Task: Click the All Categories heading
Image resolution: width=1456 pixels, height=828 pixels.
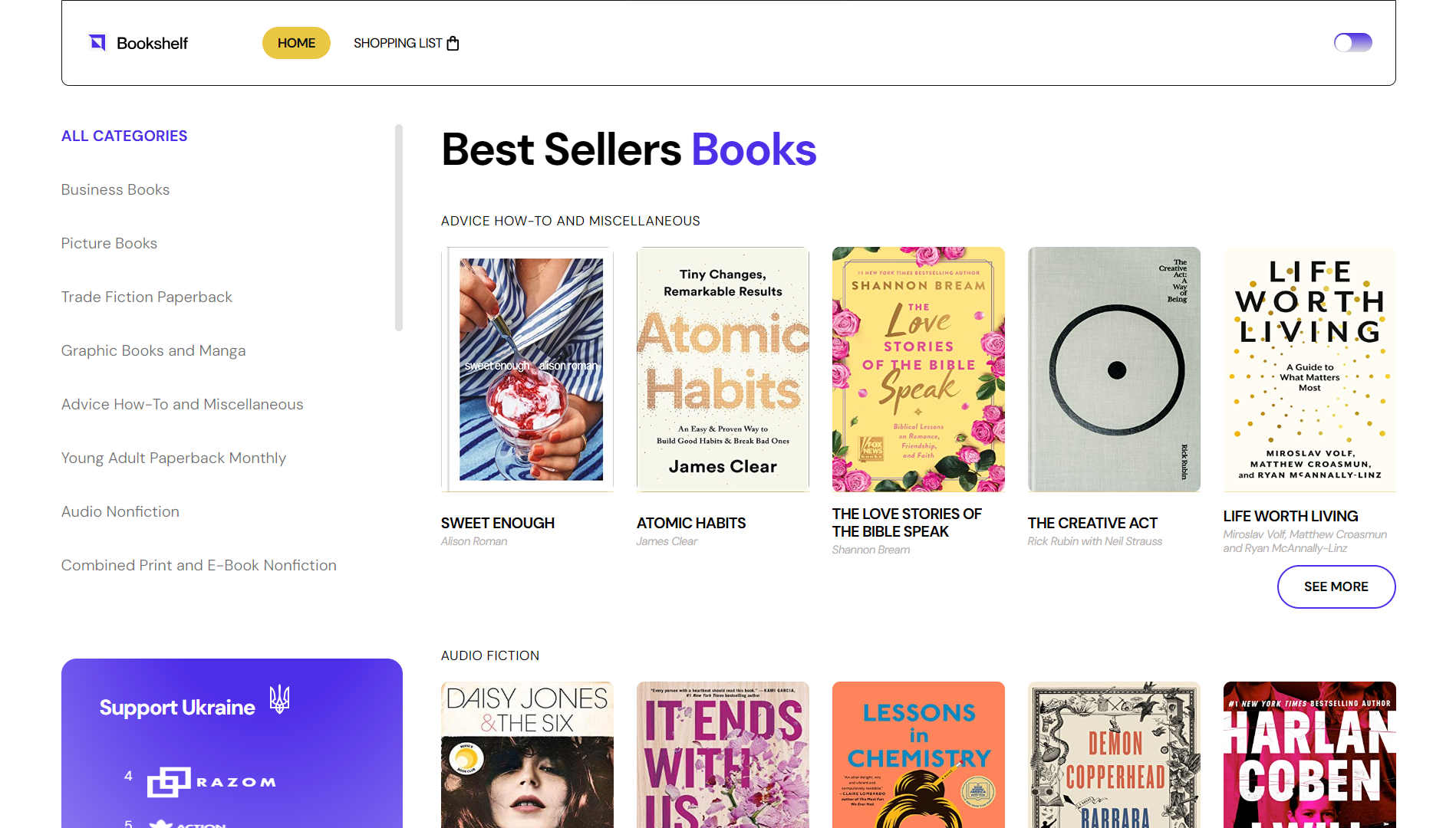Action: (124, 136)
